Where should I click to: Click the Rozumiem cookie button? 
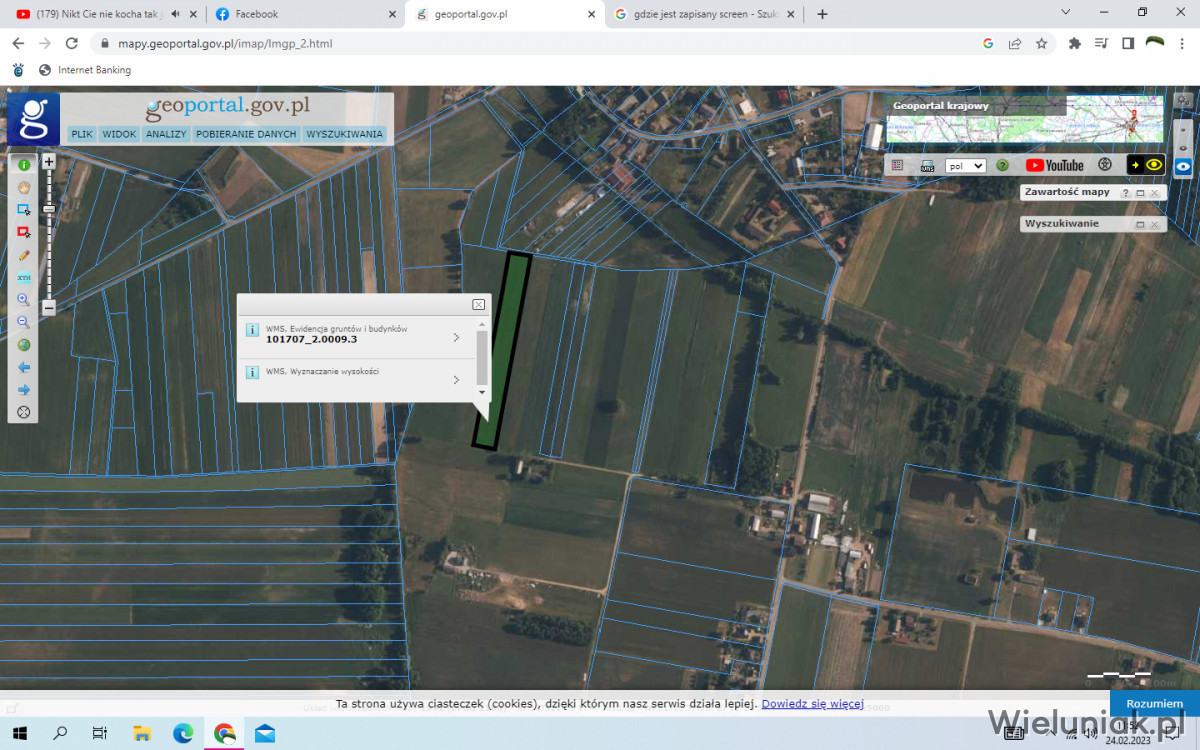(x=1153, y=704)
